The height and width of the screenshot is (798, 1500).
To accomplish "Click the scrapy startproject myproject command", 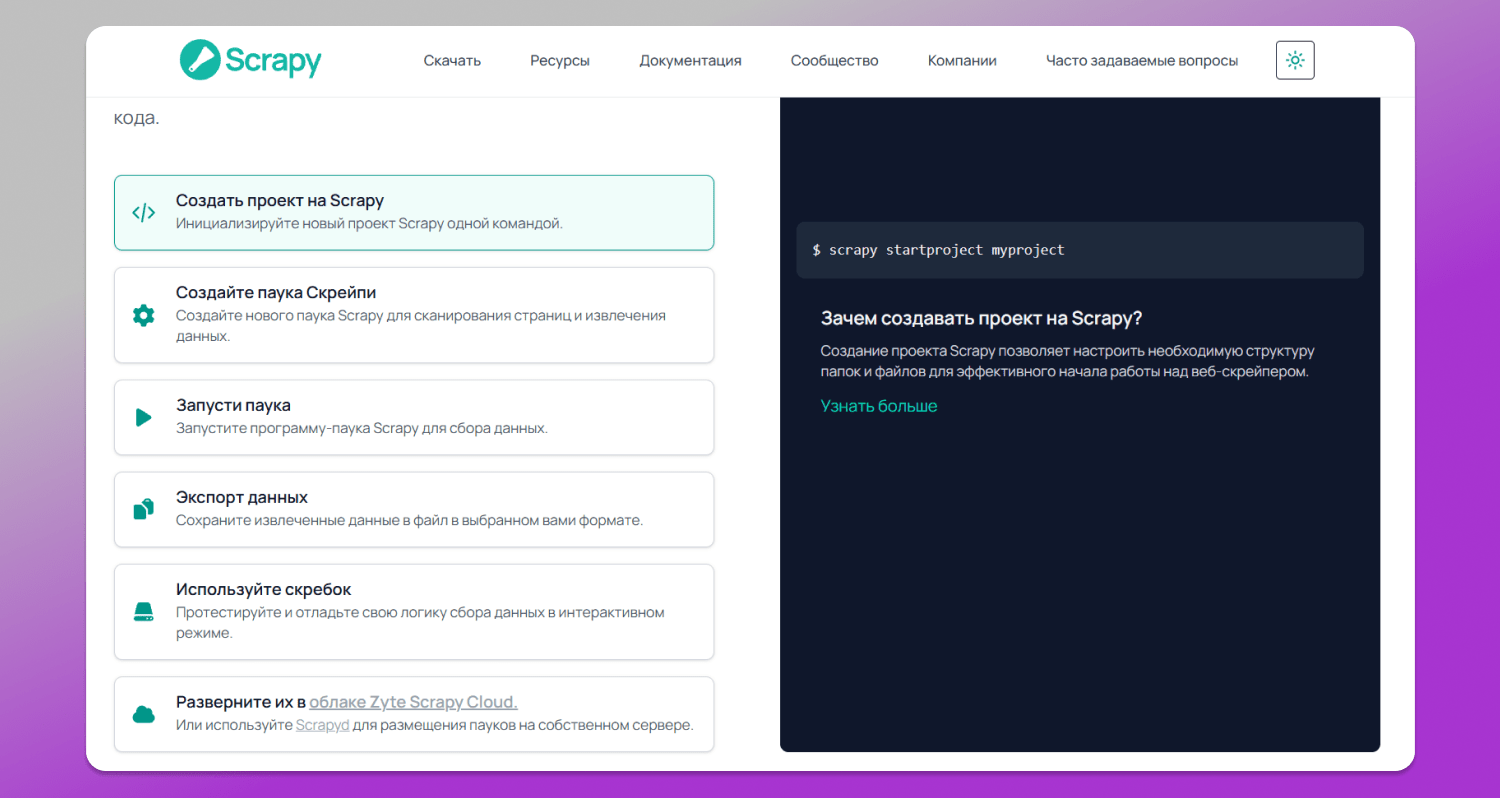I will [x=946, y=250].
